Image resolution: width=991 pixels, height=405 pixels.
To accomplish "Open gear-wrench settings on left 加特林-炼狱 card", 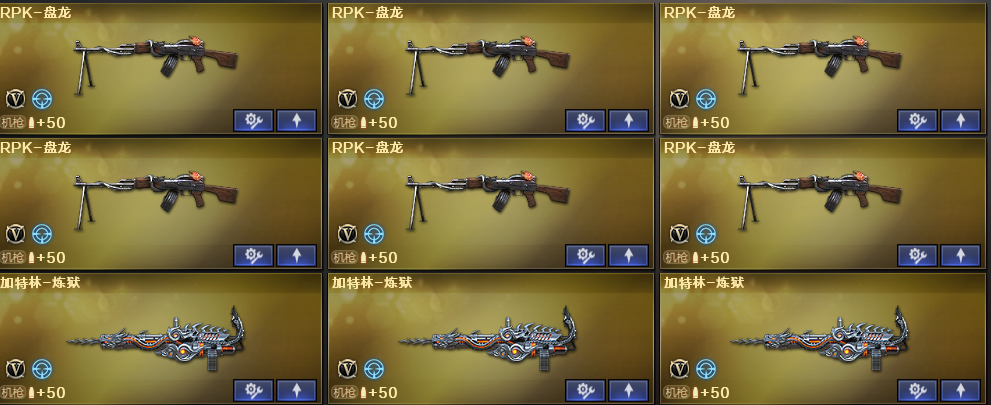I will (x=253, y=390).
